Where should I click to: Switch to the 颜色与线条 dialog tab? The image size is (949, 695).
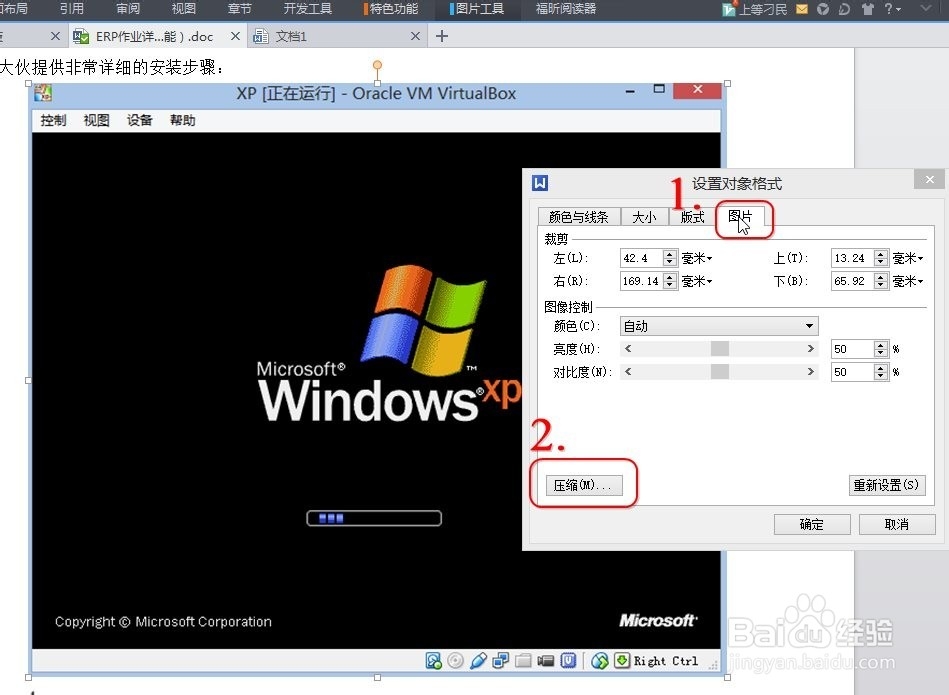(579, 217)
